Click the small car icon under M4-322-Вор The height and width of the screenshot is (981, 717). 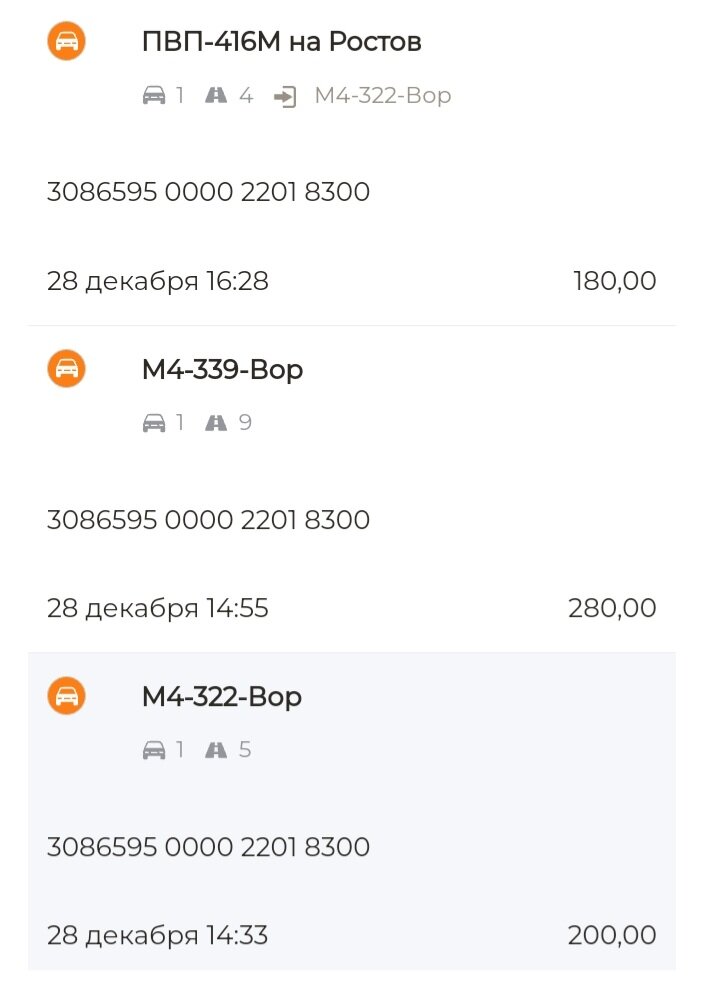[155, 749]
